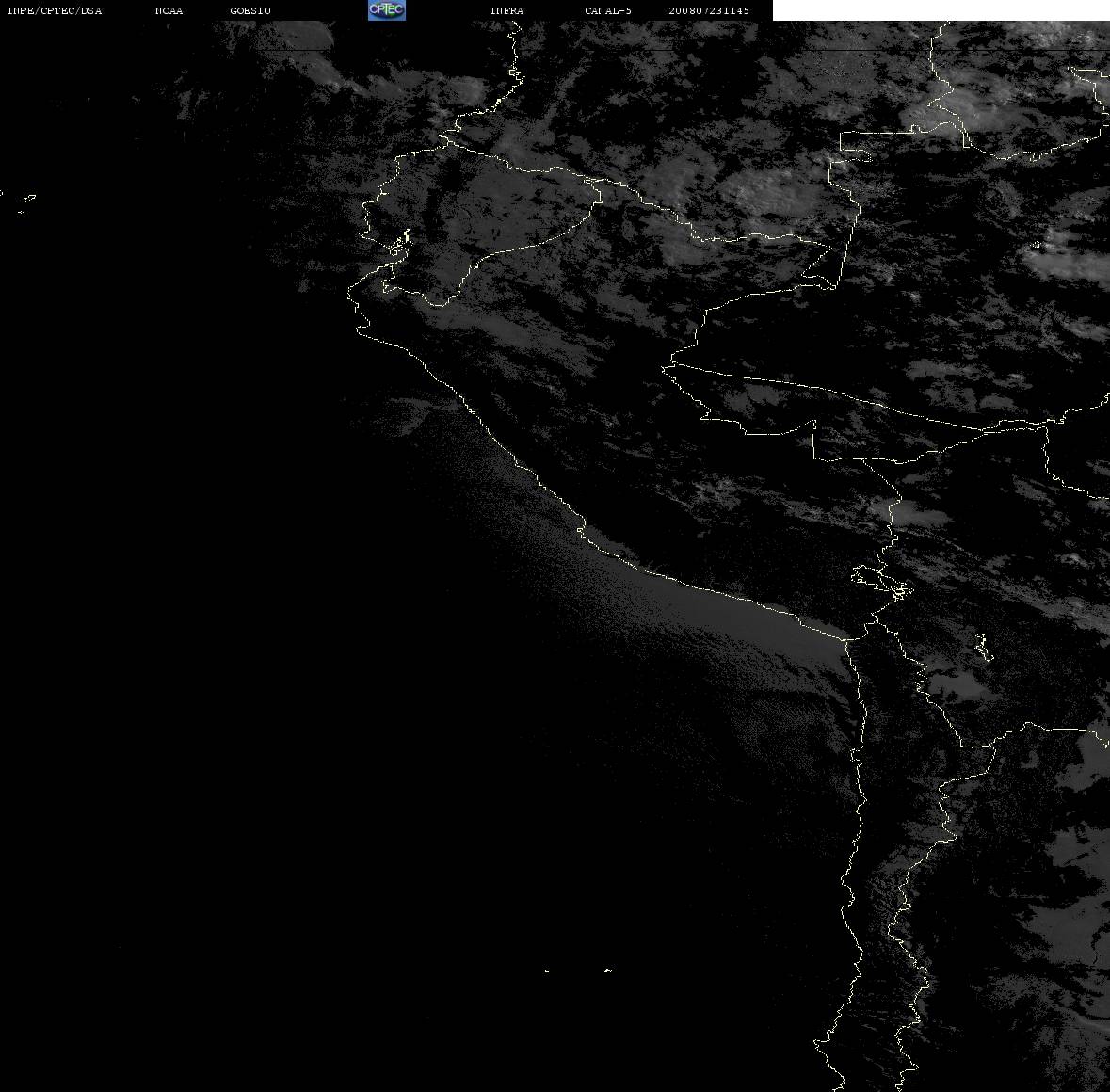
Task: Click the 200807231145 timestamp
Action: pos(709,10)
